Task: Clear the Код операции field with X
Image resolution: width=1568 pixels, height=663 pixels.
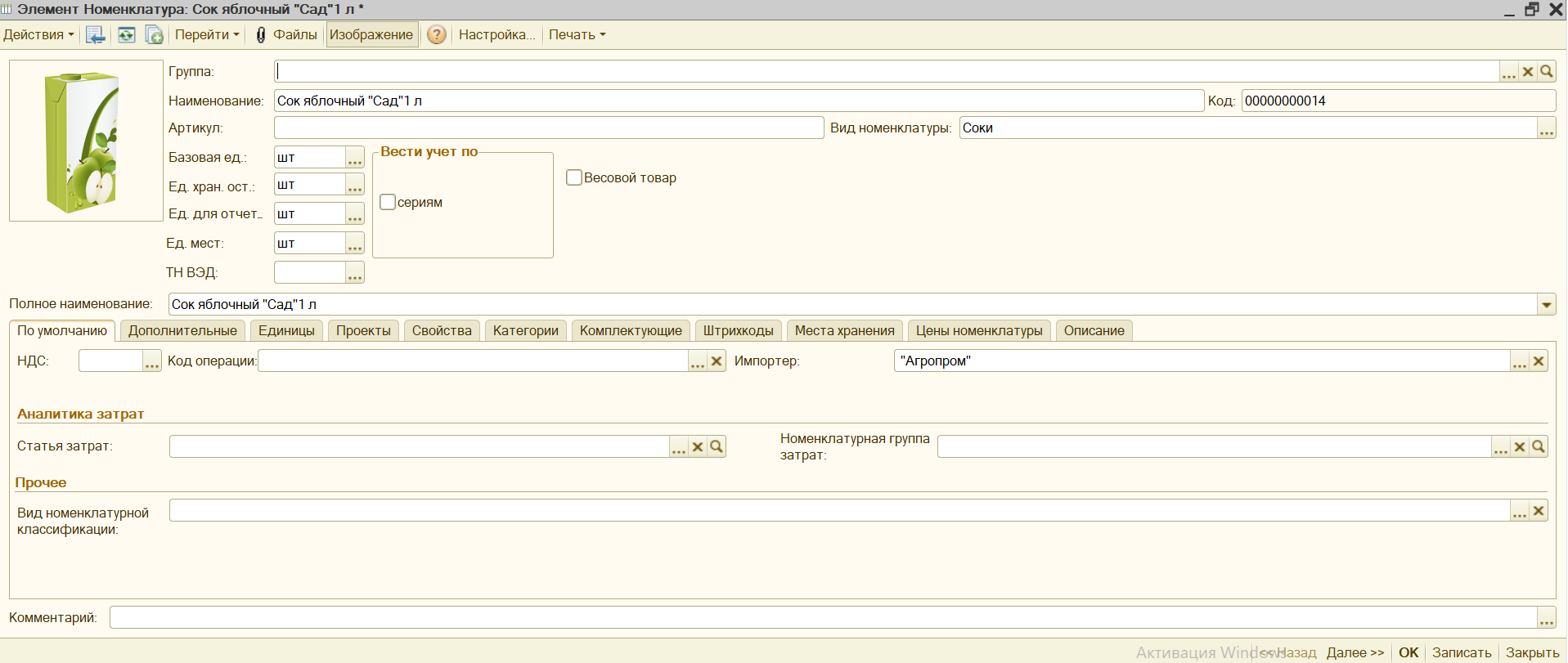Action: click(717, 361)
